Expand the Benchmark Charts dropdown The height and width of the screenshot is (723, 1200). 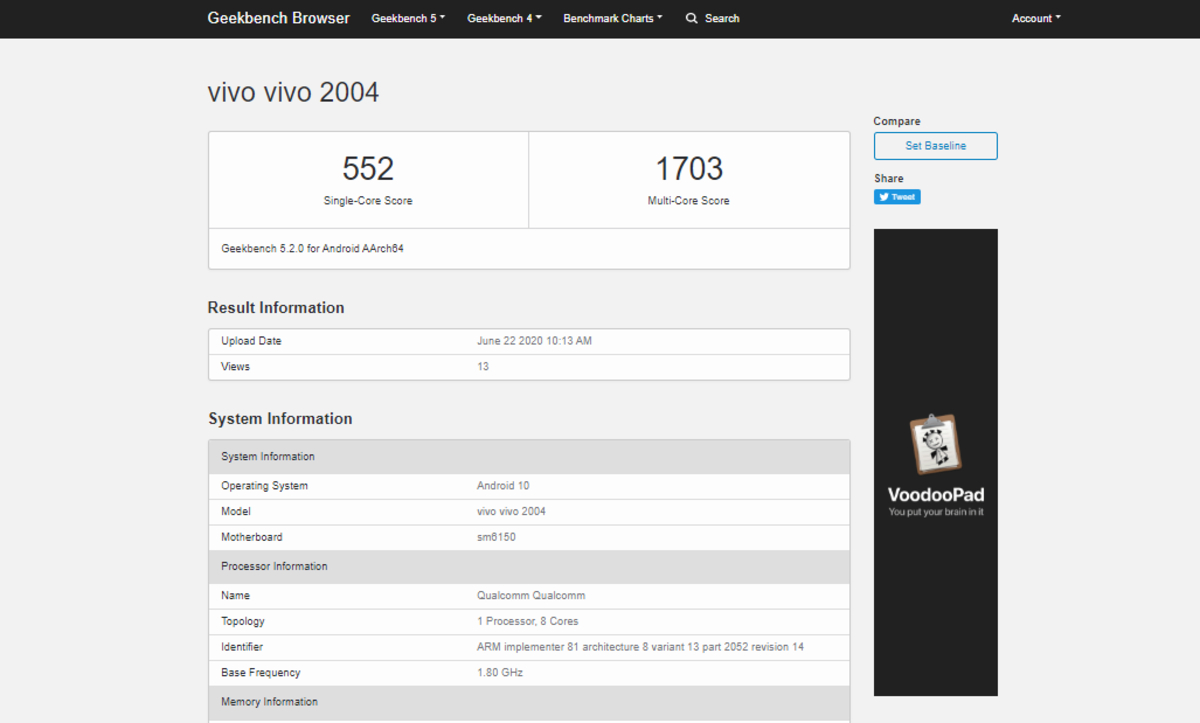(612, 18)
